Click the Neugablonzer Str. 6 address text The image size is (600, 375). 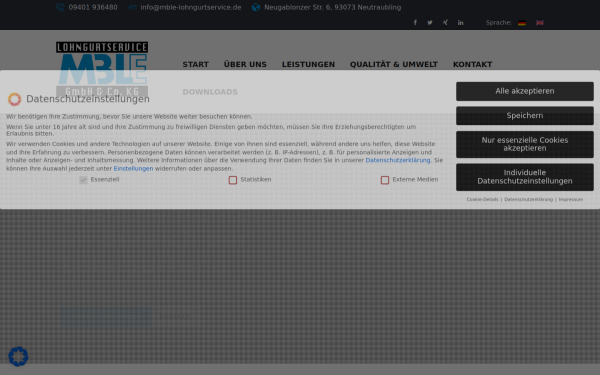pos(333,7)
